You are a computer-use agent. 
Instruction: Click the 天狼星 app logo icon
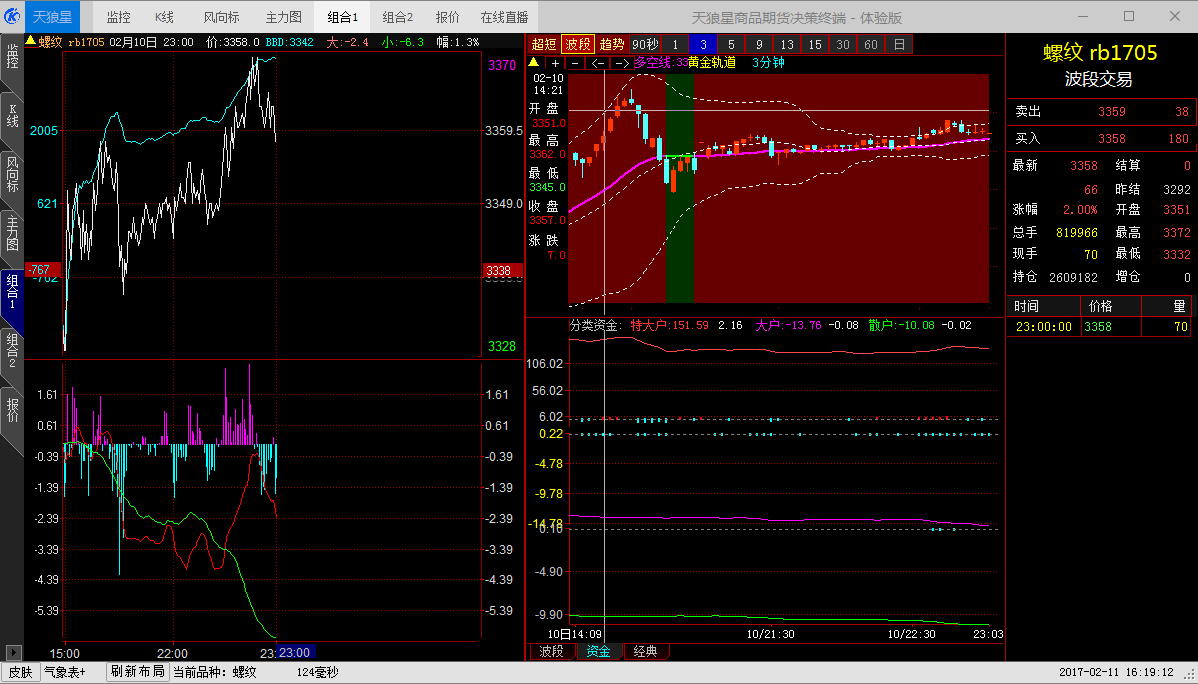(x=13, y=16)
